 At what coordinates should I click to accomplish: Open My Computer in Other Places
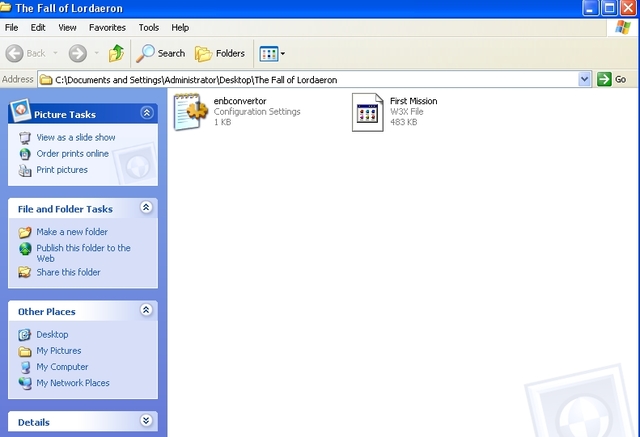62,367
